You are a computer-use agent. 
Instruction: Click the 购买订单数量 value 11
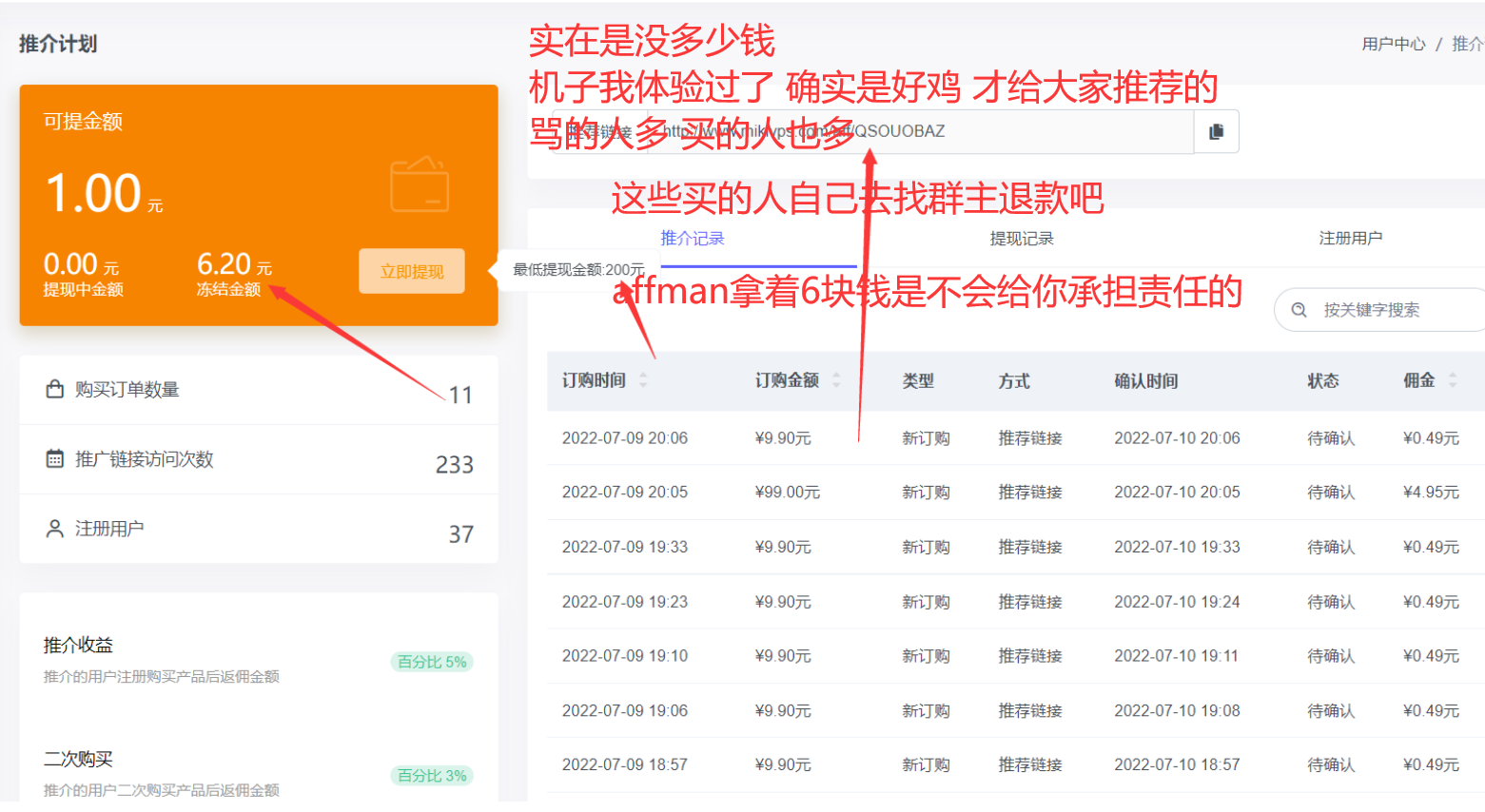460,395
